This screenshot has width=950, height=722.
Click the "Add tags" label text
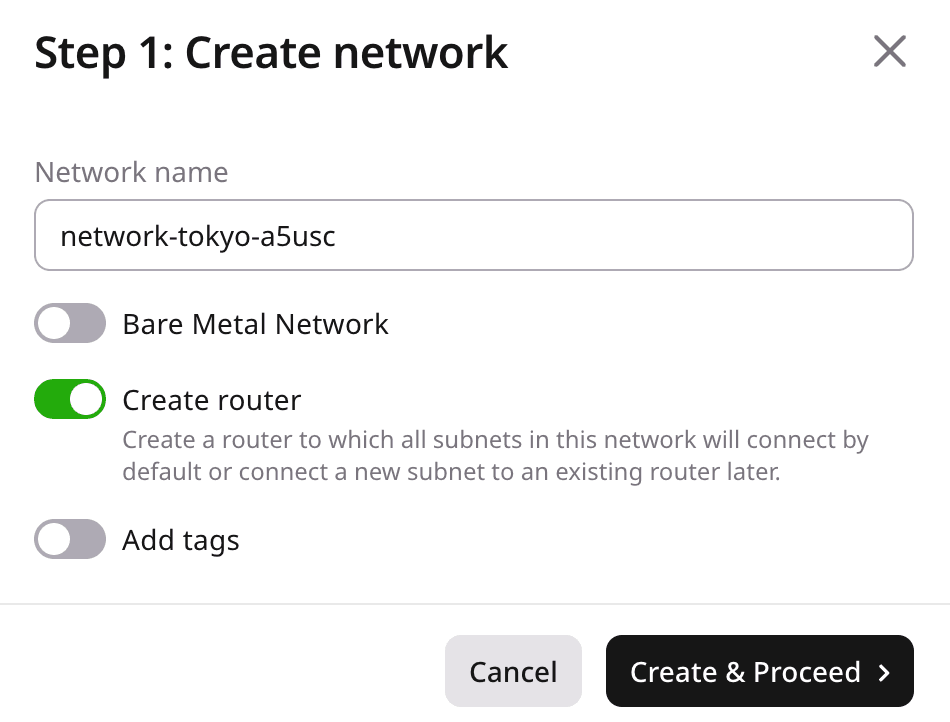pos(181,540)
